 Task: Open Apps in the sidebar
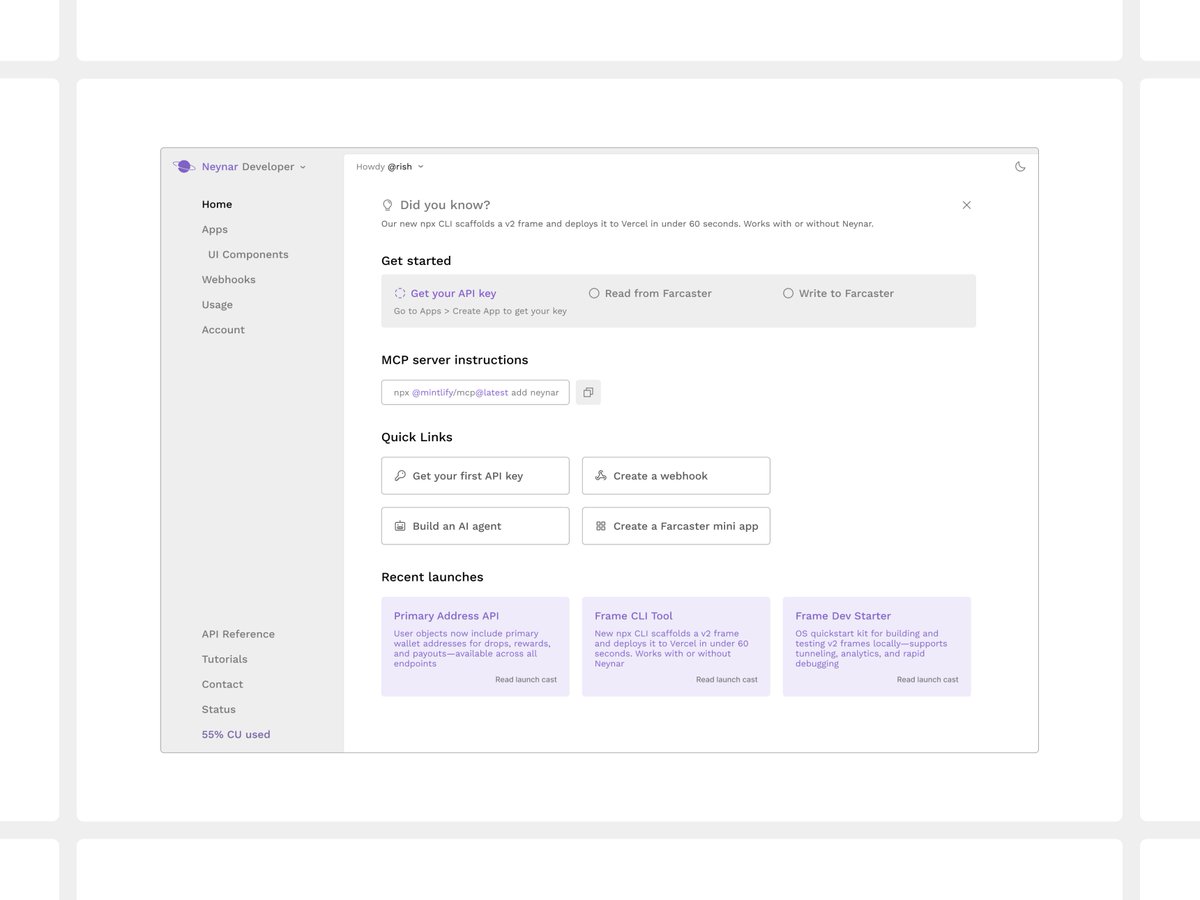coord(215,229)
